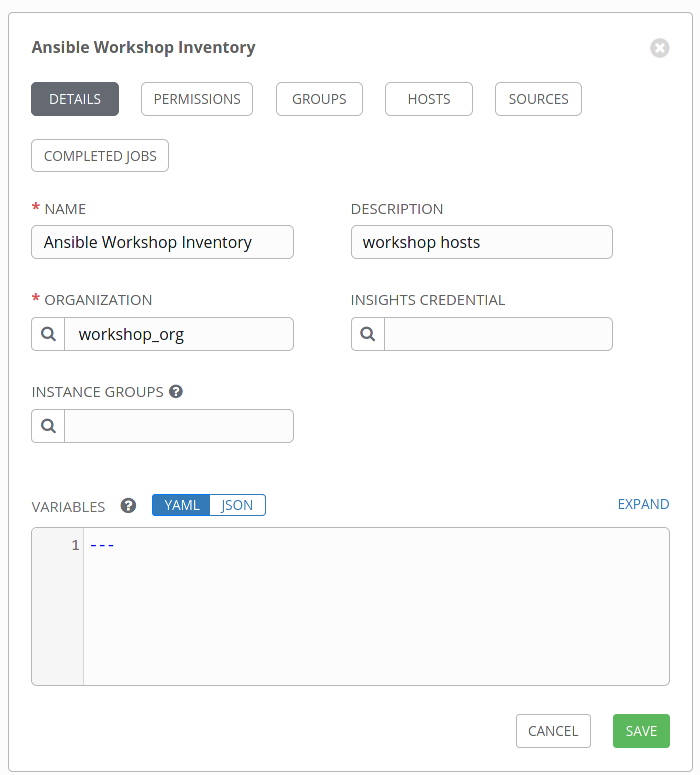Save the inventory
Viewport: 700px width, 775px height.
(641, 731)
